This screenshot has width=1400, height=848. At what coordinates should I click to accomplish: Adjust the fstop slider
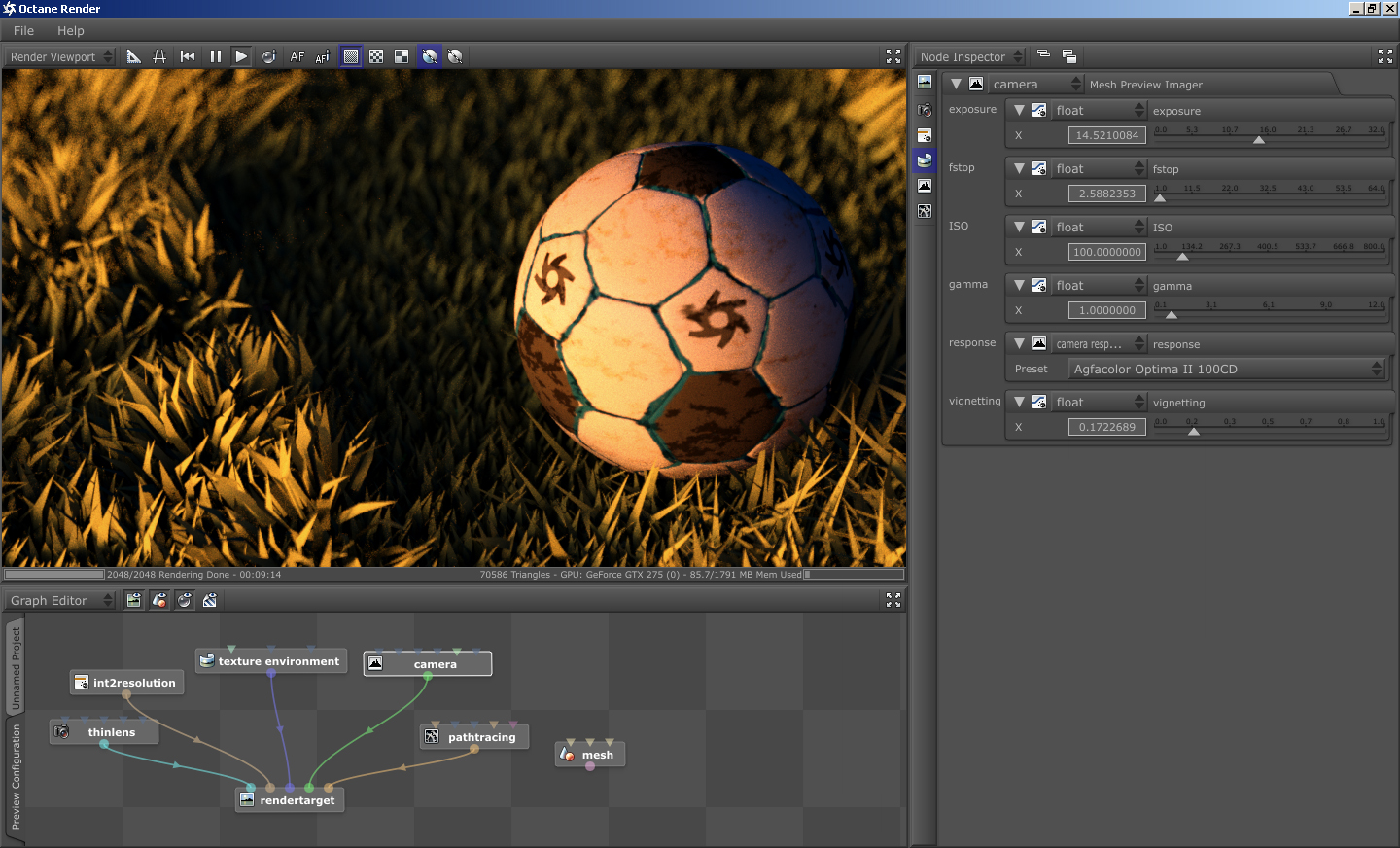tap(1270, 194)
